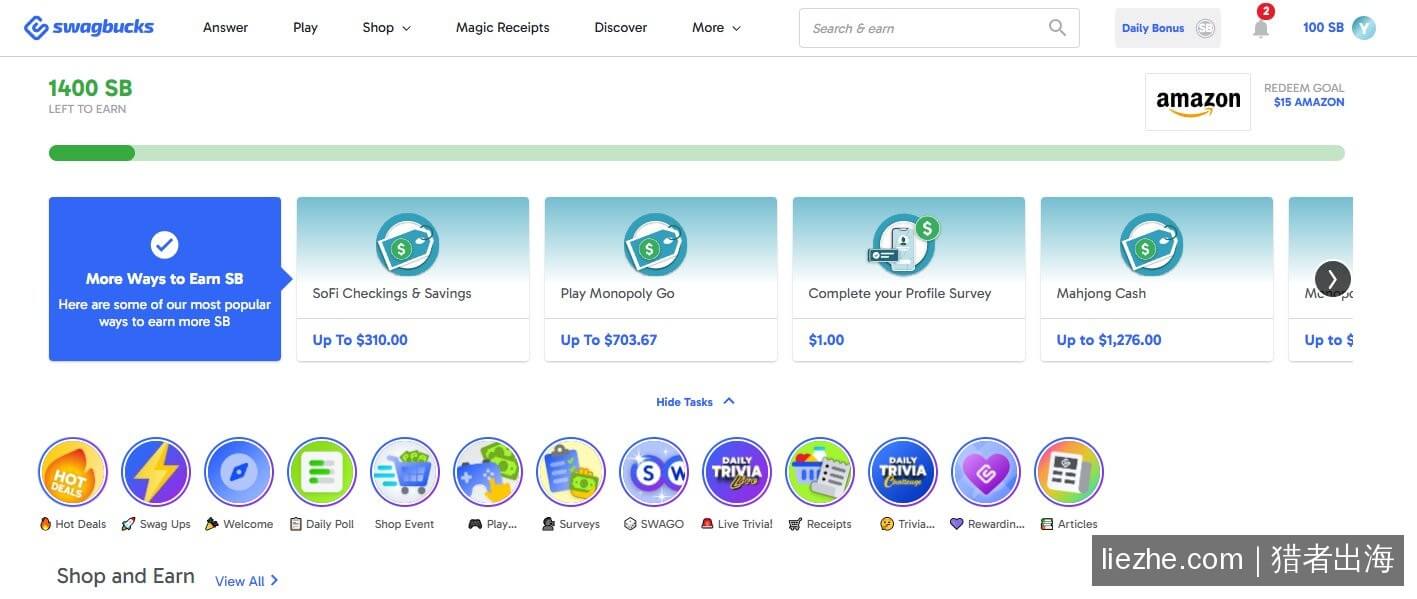Open the Receipts basket icon
This screenshot has width=1417, height=599.
pyautogui.click(x=820, y=472)
